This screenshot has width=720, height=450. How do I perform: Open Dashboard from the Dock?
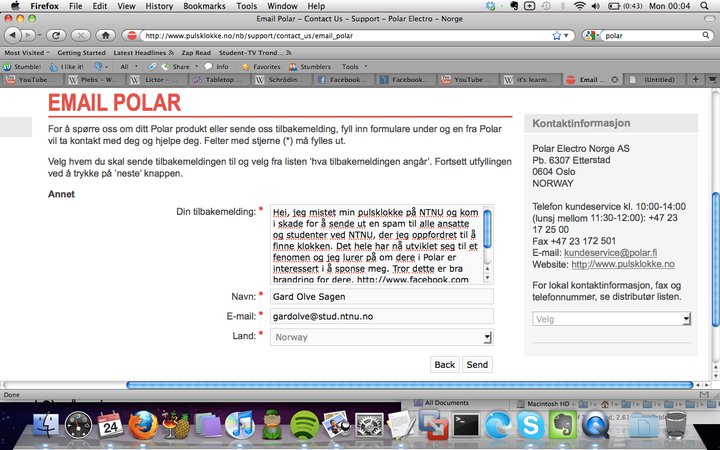click(x=78, y=425)
